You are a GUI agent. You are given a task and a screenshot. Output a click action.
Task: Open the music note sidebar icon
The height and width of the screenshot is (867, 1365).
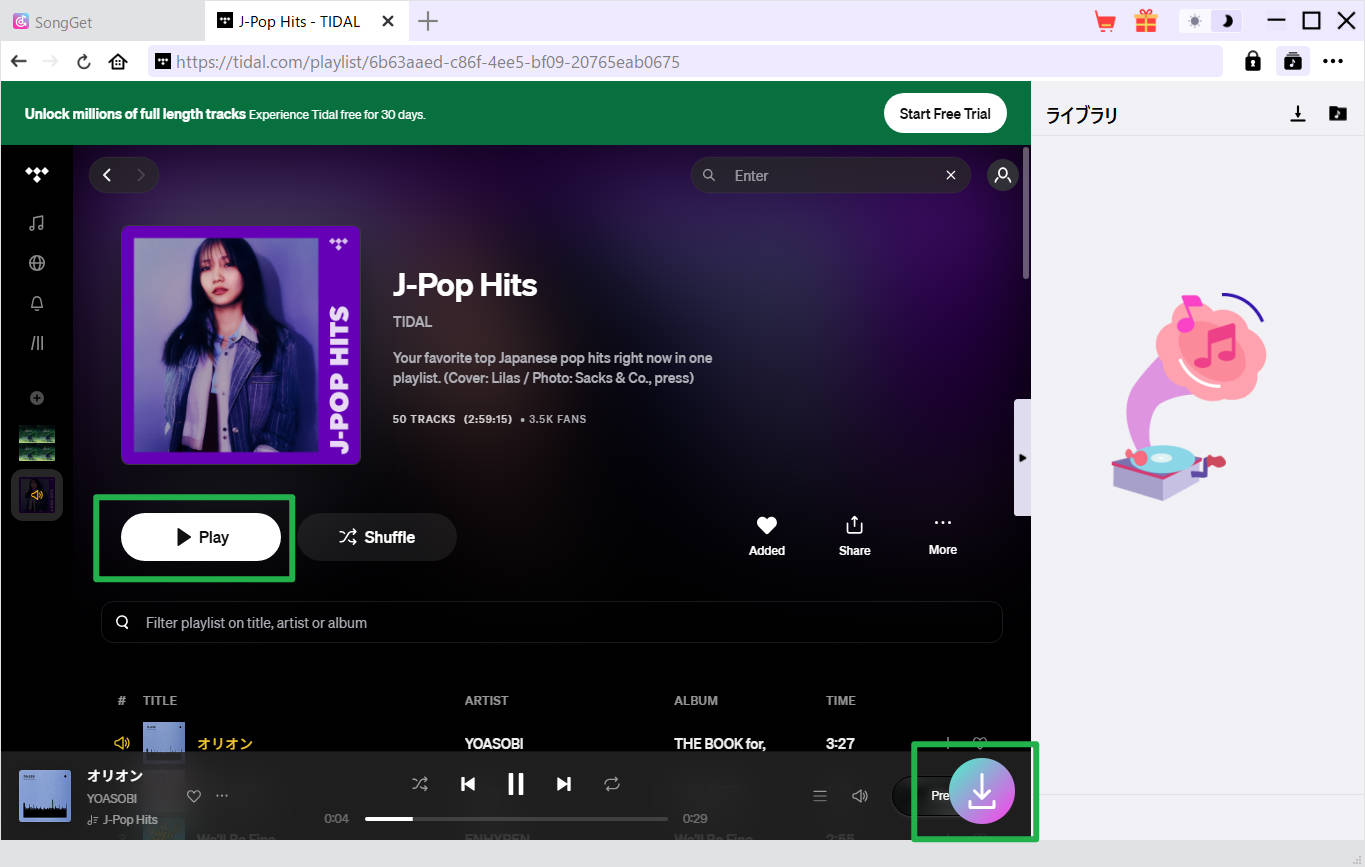tap(37, 223)
